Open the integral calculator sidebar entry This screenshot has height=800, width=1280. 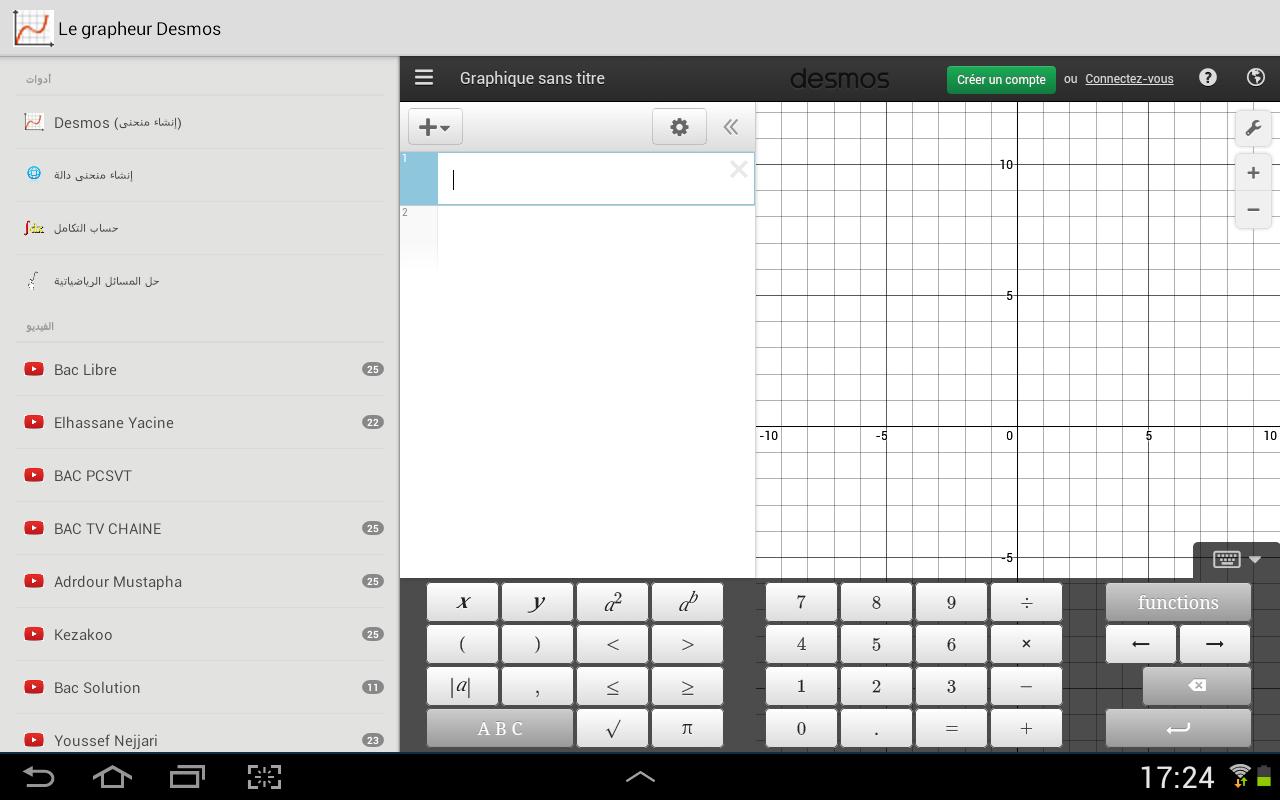pyautogui.click(x=200, y=228)
